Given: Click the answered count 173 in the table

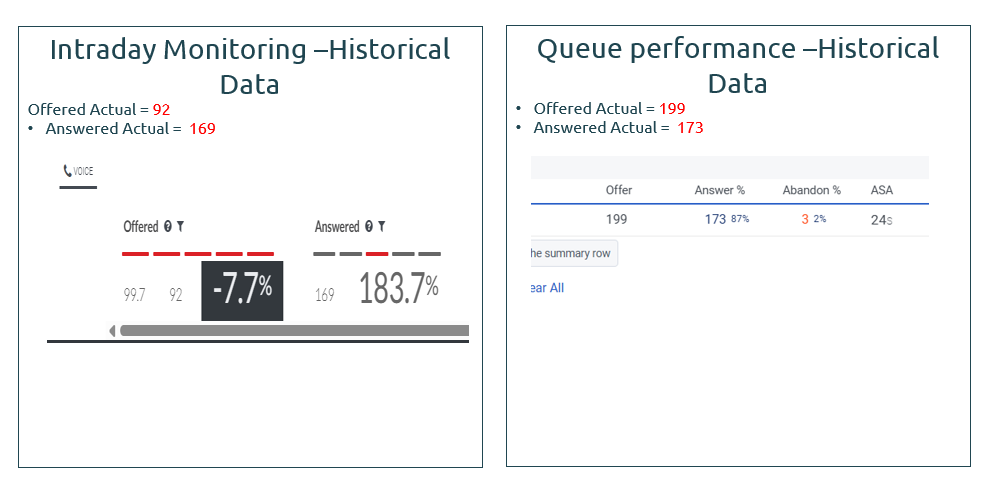Looking at the screenshot, I should point(715,219).
